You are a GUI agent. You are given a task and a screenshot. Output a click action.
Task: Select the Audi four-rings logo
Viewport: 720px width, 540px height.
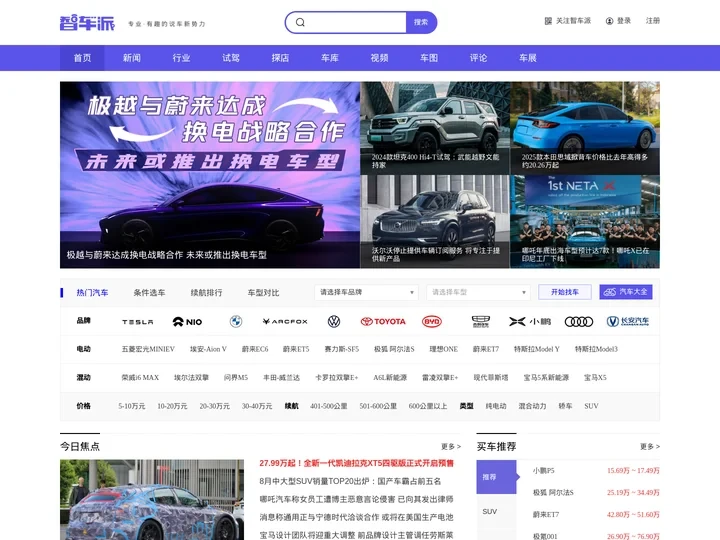(x=579, y=322)
